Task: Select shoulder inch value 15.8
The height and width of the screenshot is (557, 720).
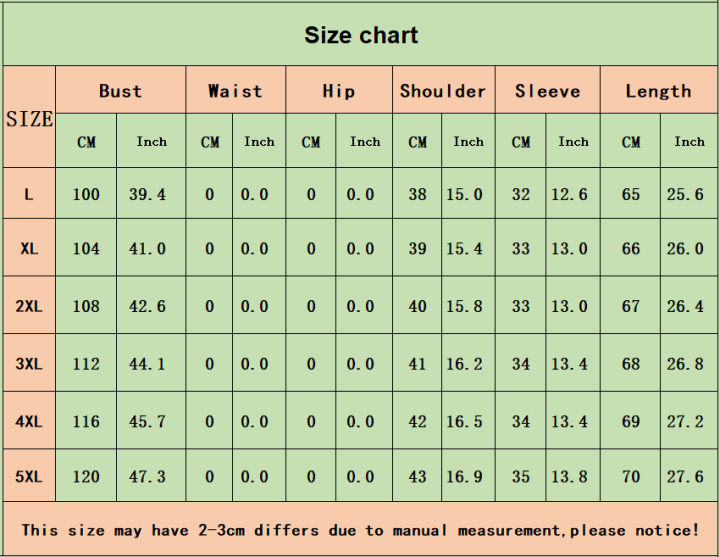Action: 464,306
